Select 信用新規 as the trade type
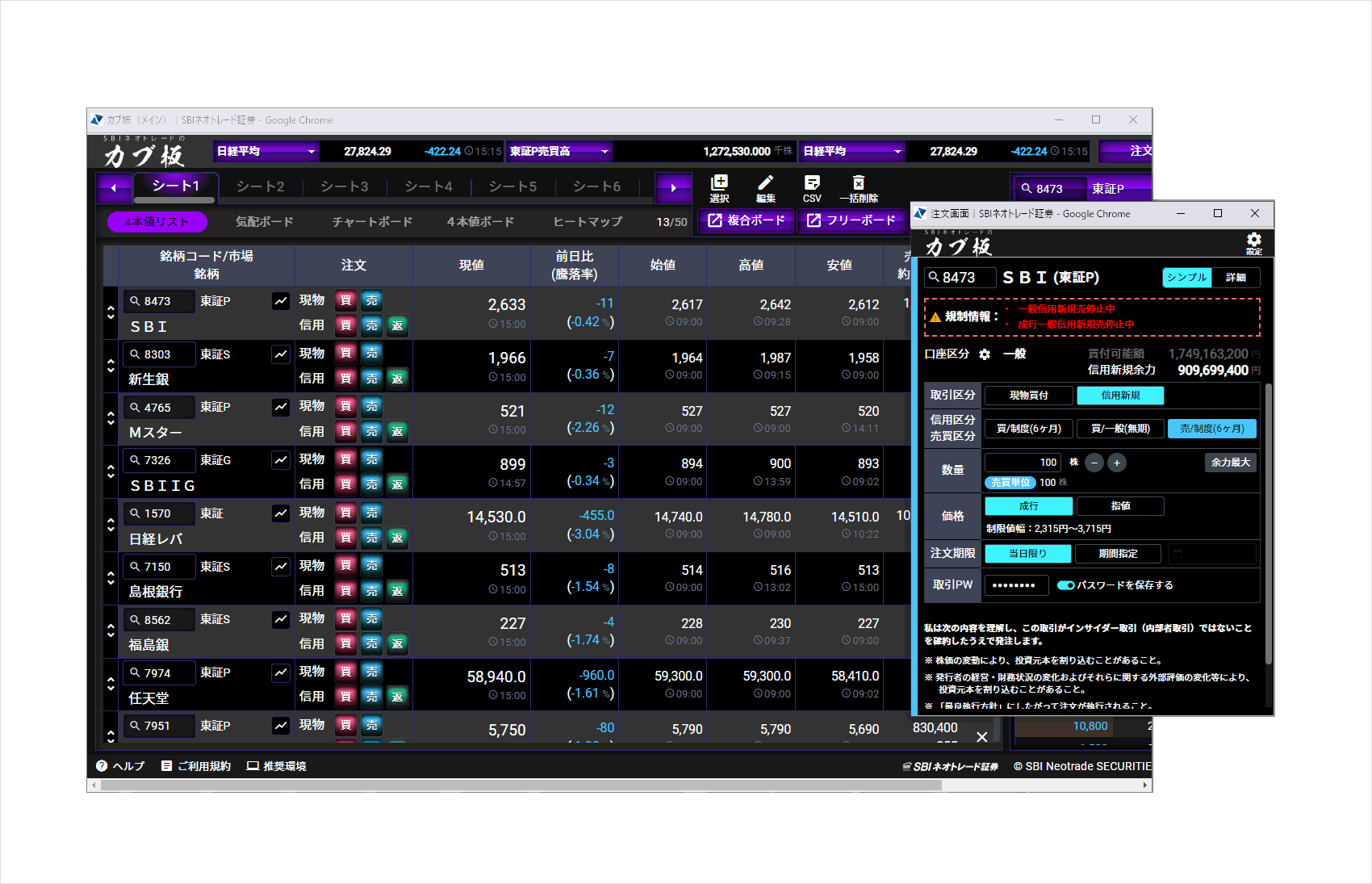Viewport: 1372px width, 884px height. click(x=1121, y=396)
